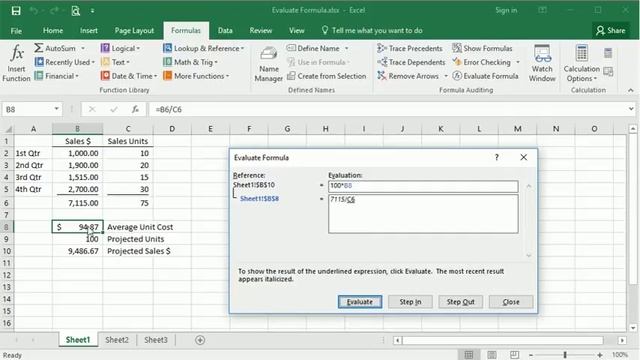This screenshot has height=360, width=640.
Task: Adjust the zoom slider handle
Action: (x=565, y=355)
